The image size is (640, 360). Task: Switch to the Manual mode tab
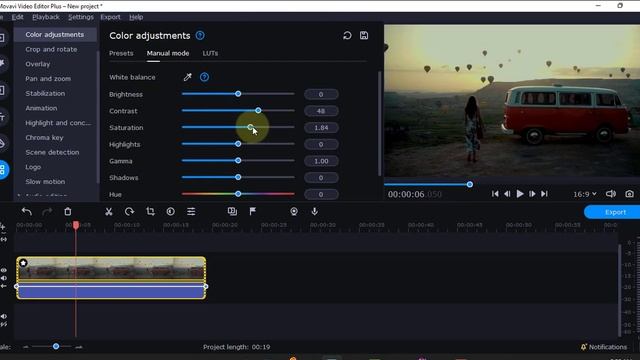168,53
